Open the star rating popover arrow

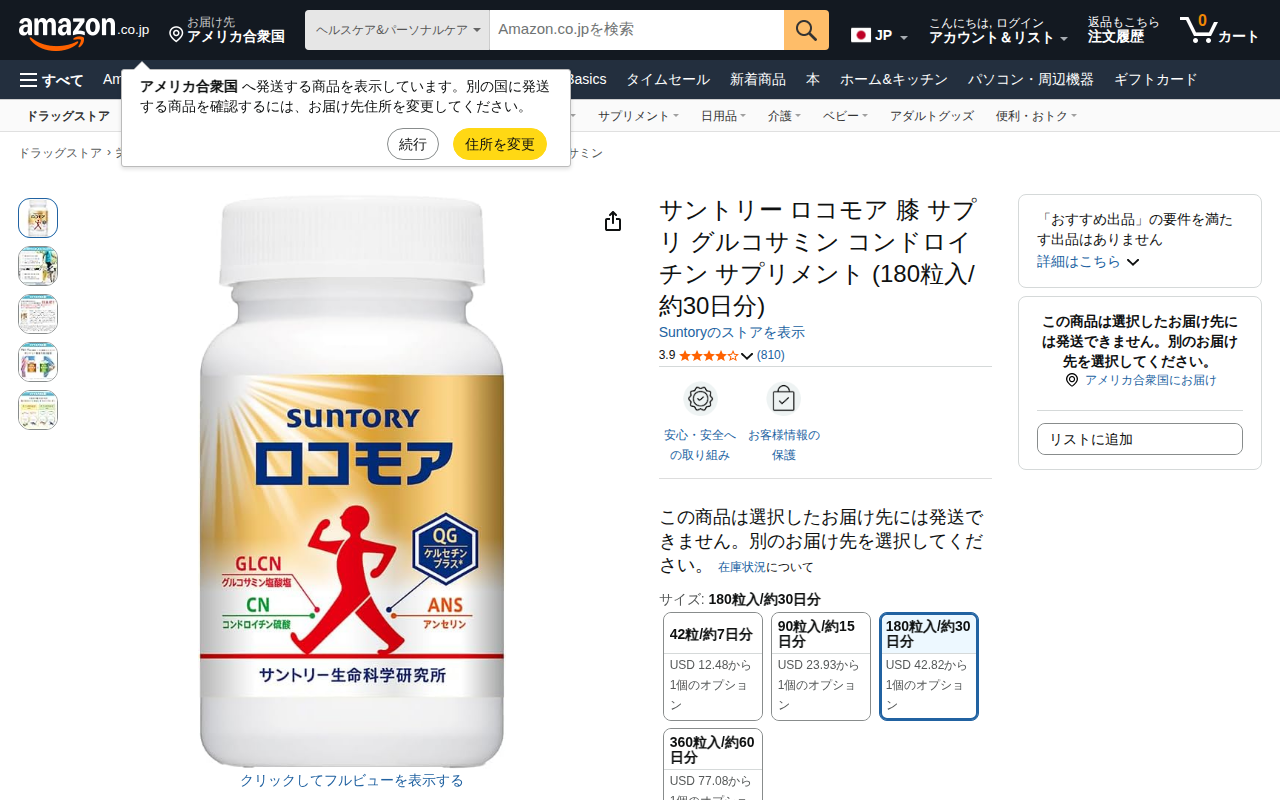(x=747, y=356)
